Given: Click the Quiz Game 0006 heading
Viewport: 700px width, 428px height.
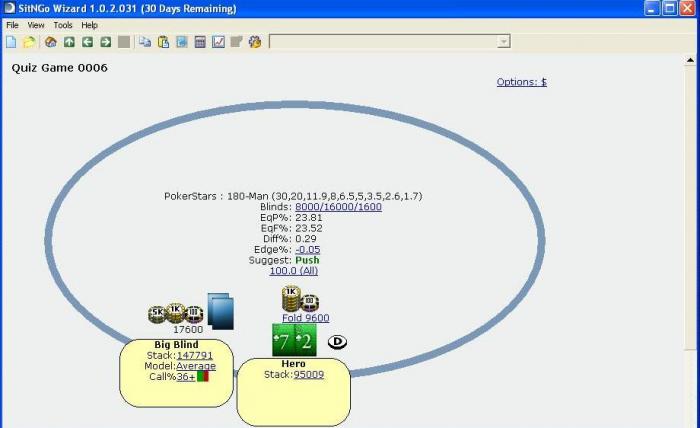Looking at the screenshot, I should (59, 68).
